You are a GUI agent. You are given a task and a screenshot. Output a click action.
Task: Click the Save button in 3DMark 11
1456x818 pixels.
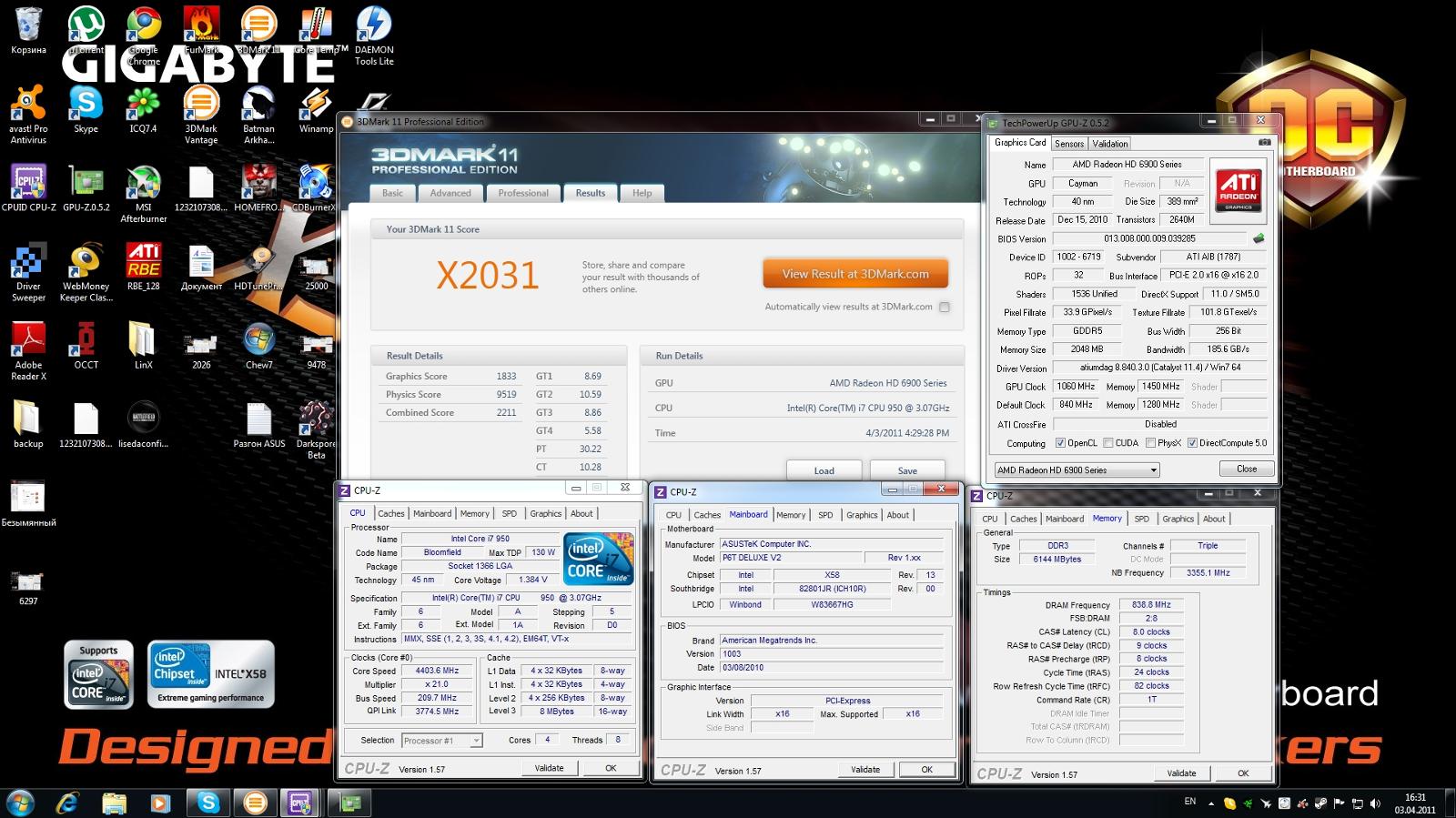pyautogui.click(x=907, y=470)
